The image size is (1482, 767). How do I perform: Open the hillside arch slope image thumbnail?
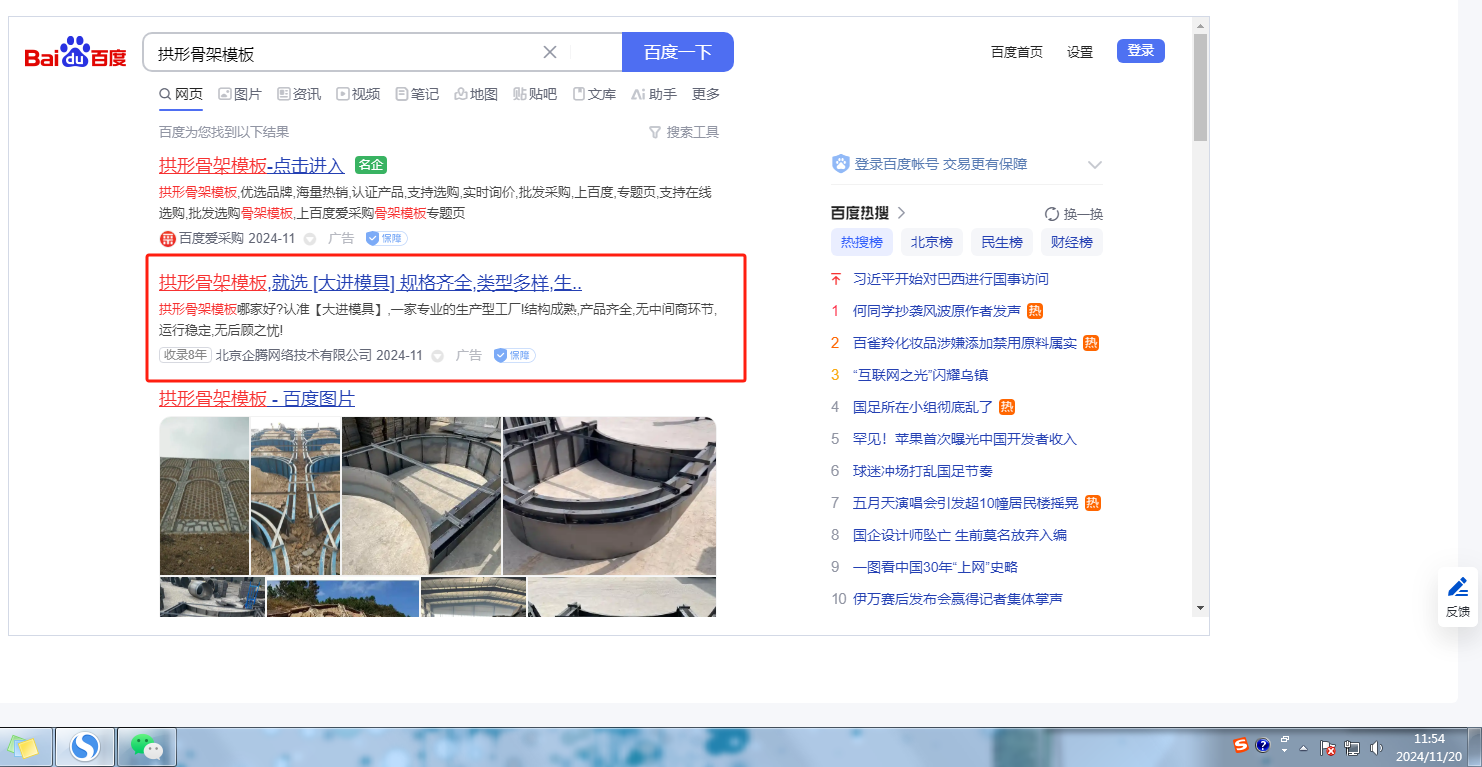204,496
